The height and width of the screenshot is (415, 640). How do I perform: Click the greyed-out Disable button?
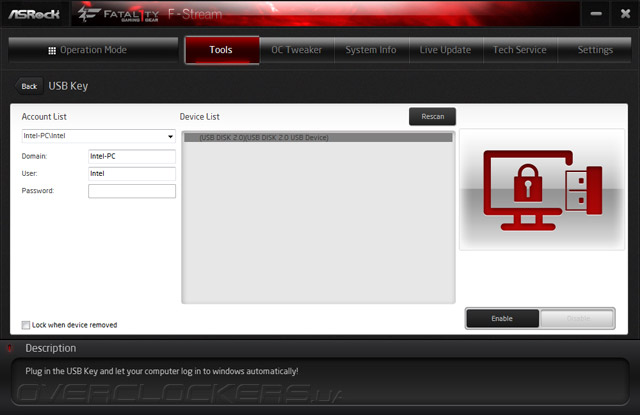577,318
